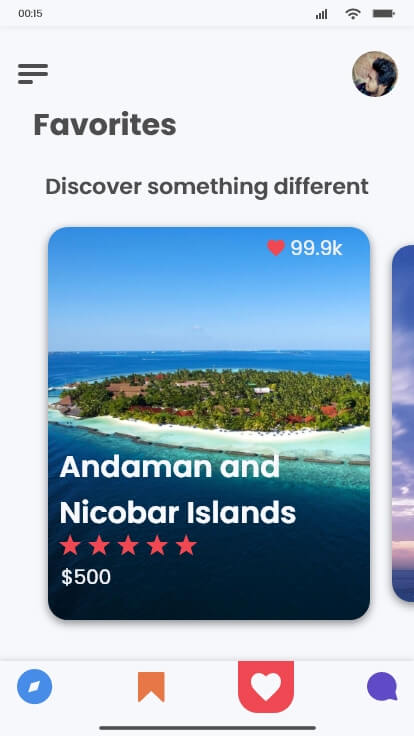Click the battery status icon
Viewport: 414px width, 736px height.
click(x=384, y=14)
